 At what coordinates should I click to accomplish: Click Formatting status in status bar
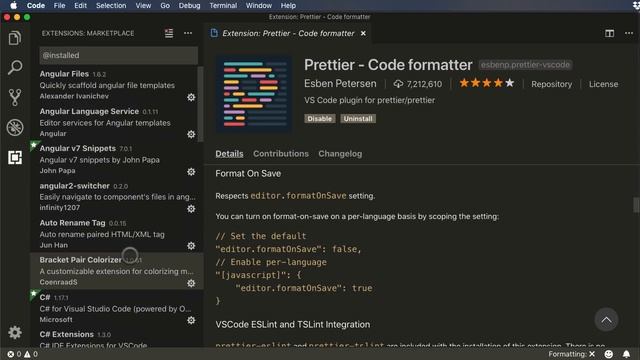[x=571, y=354]
